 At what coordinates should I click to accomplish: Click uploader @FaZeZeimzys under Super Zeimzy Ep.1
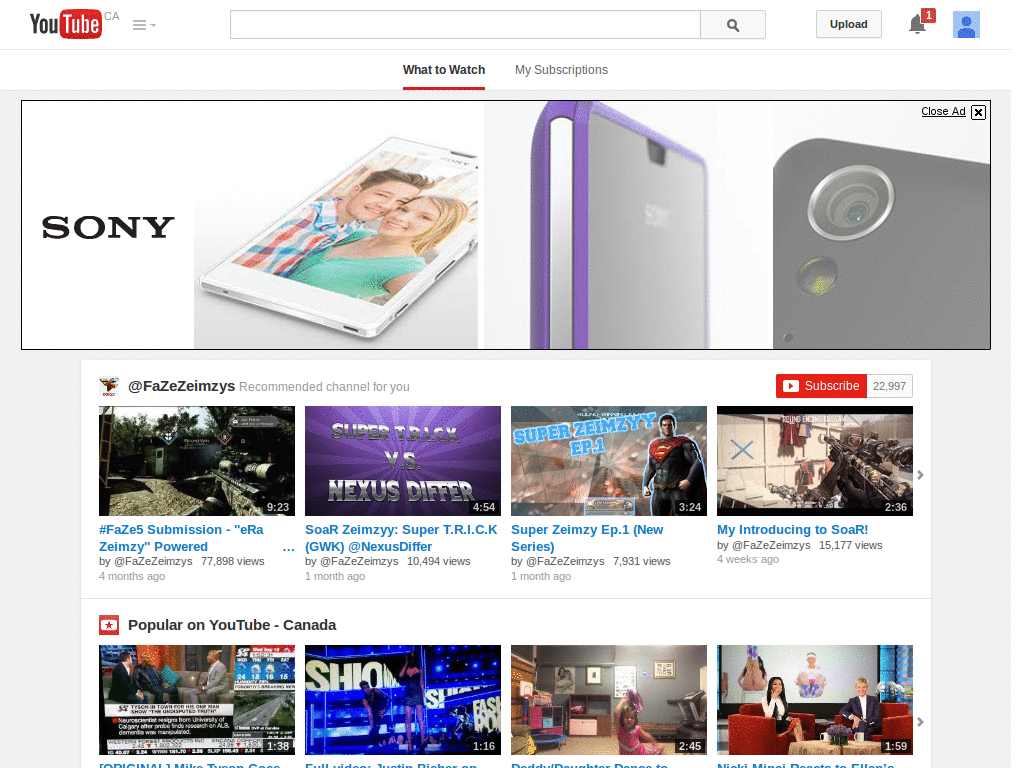tap(566, 561)
